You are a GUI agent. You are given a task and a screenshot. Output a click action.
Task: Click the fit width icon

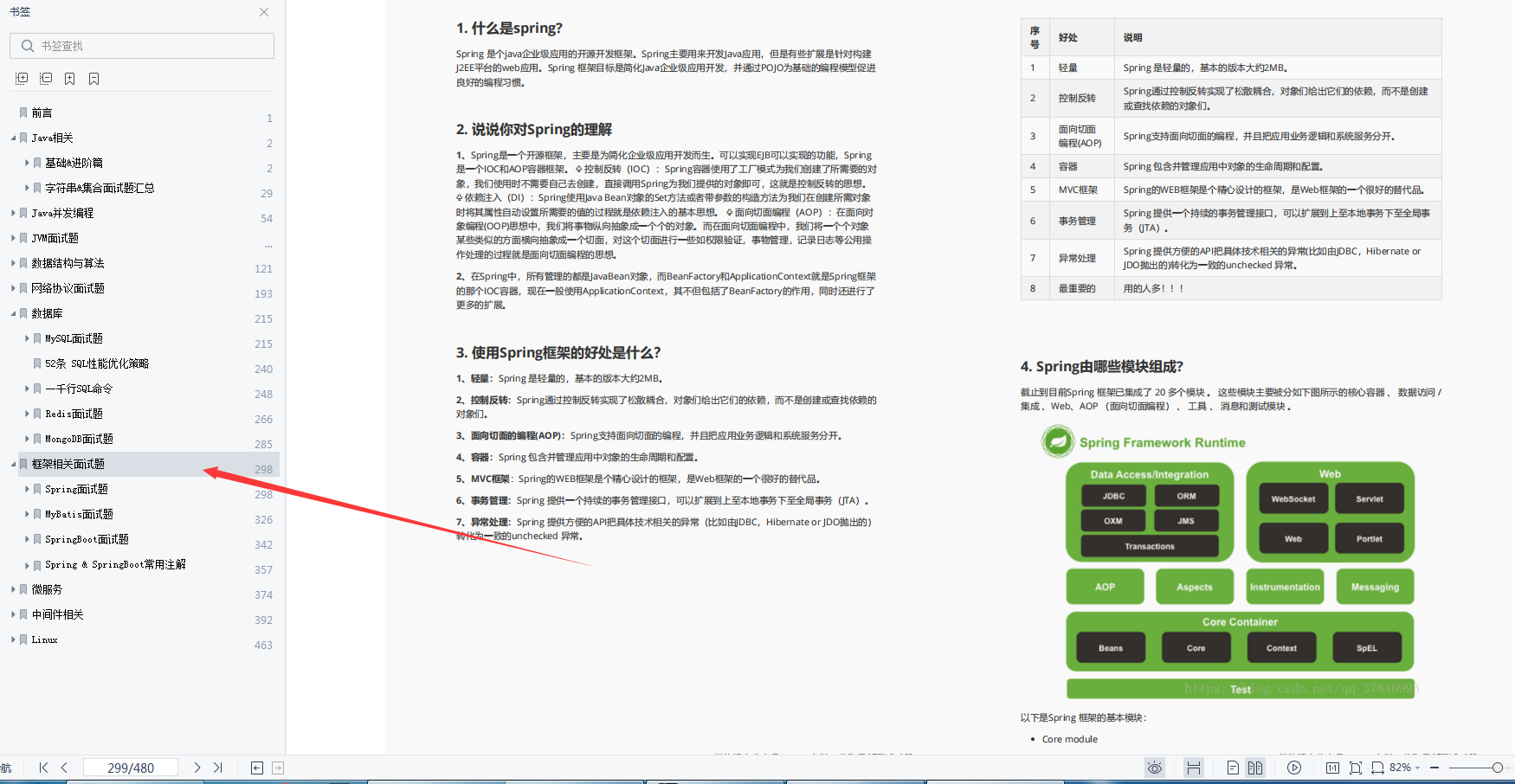coord(1377,768)
